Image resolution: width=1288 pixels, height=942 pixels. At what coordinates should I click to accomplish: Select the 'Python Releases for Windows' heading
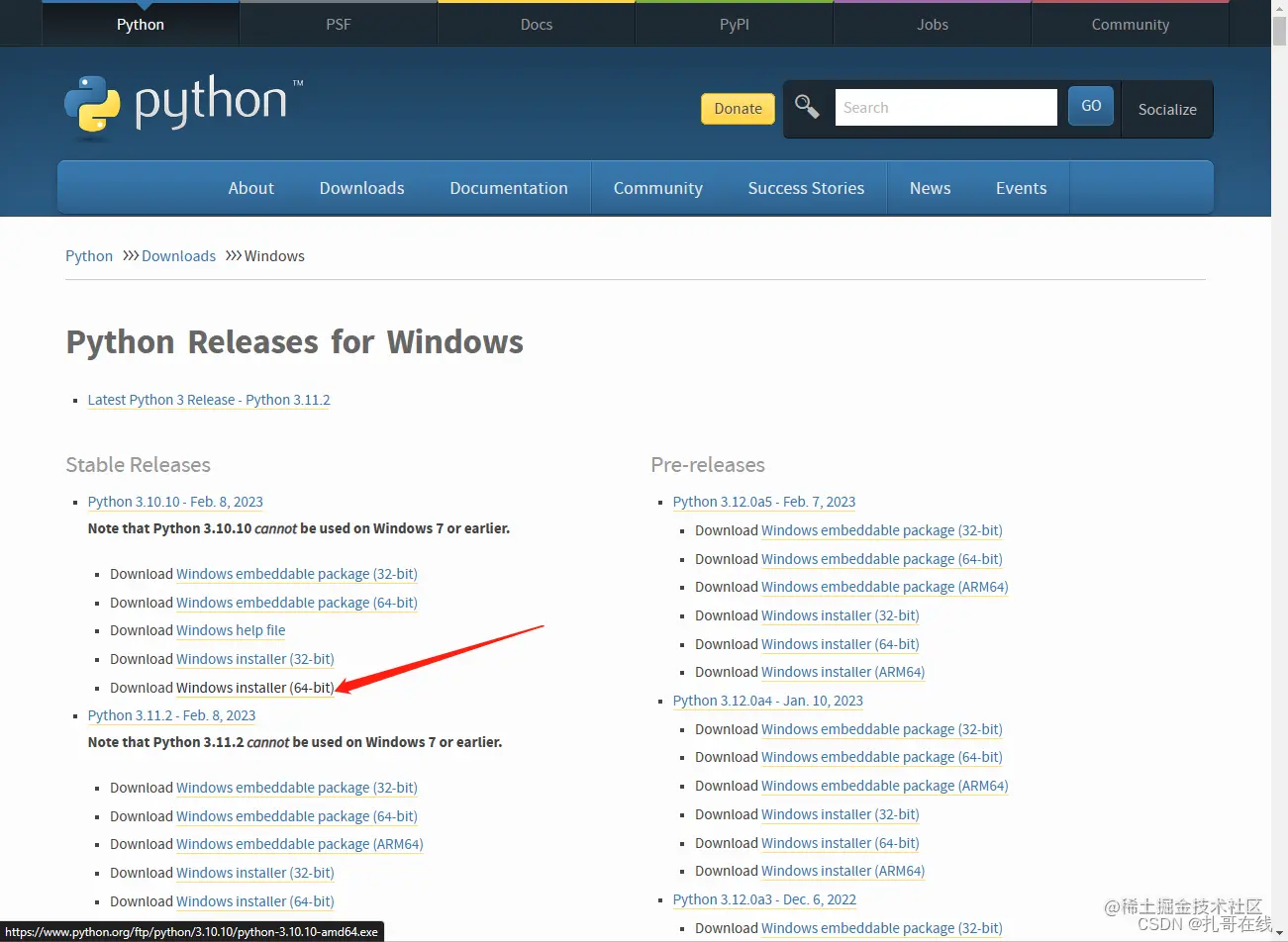(x=295, y=342)
